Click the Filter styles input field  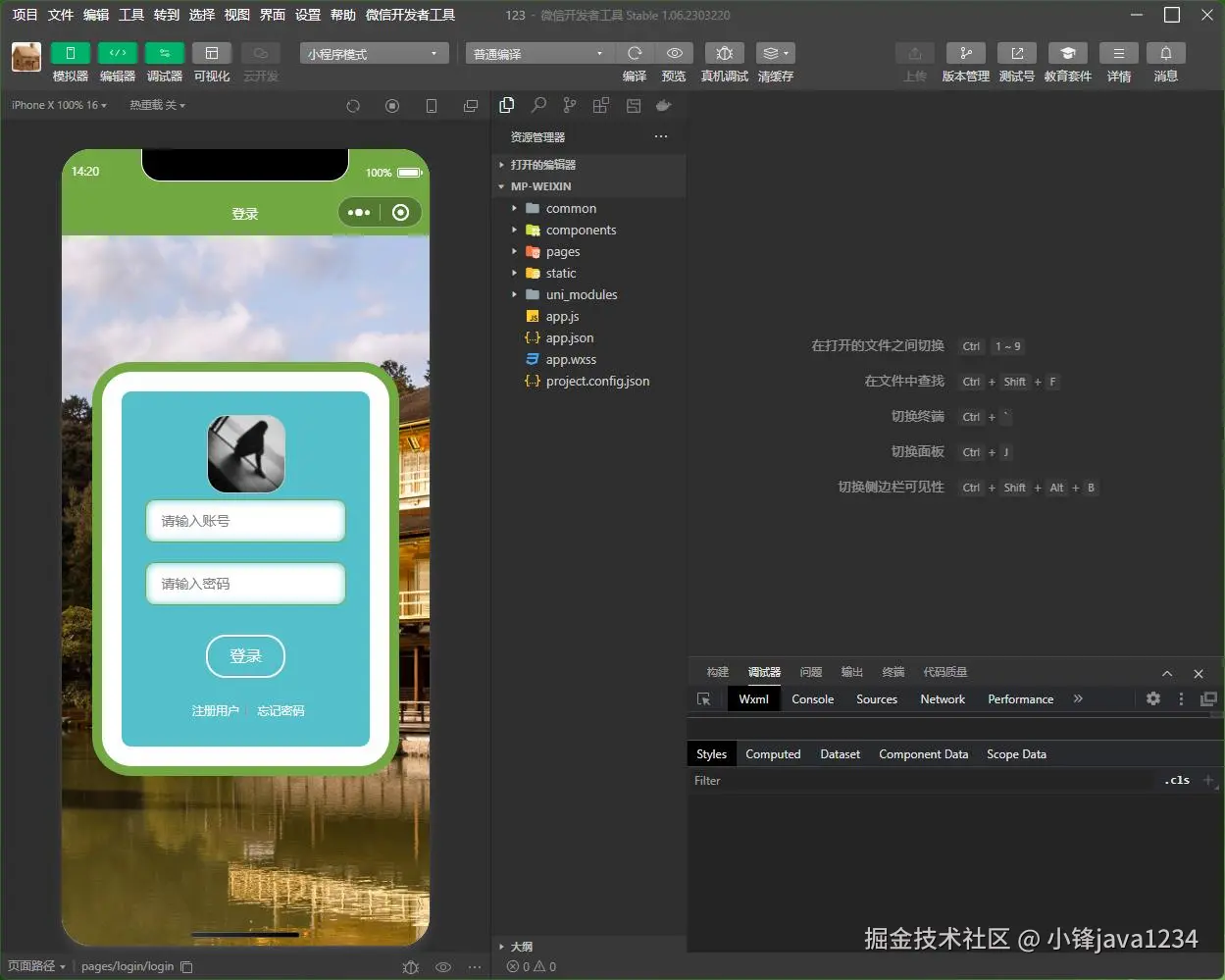pos(922,781)
